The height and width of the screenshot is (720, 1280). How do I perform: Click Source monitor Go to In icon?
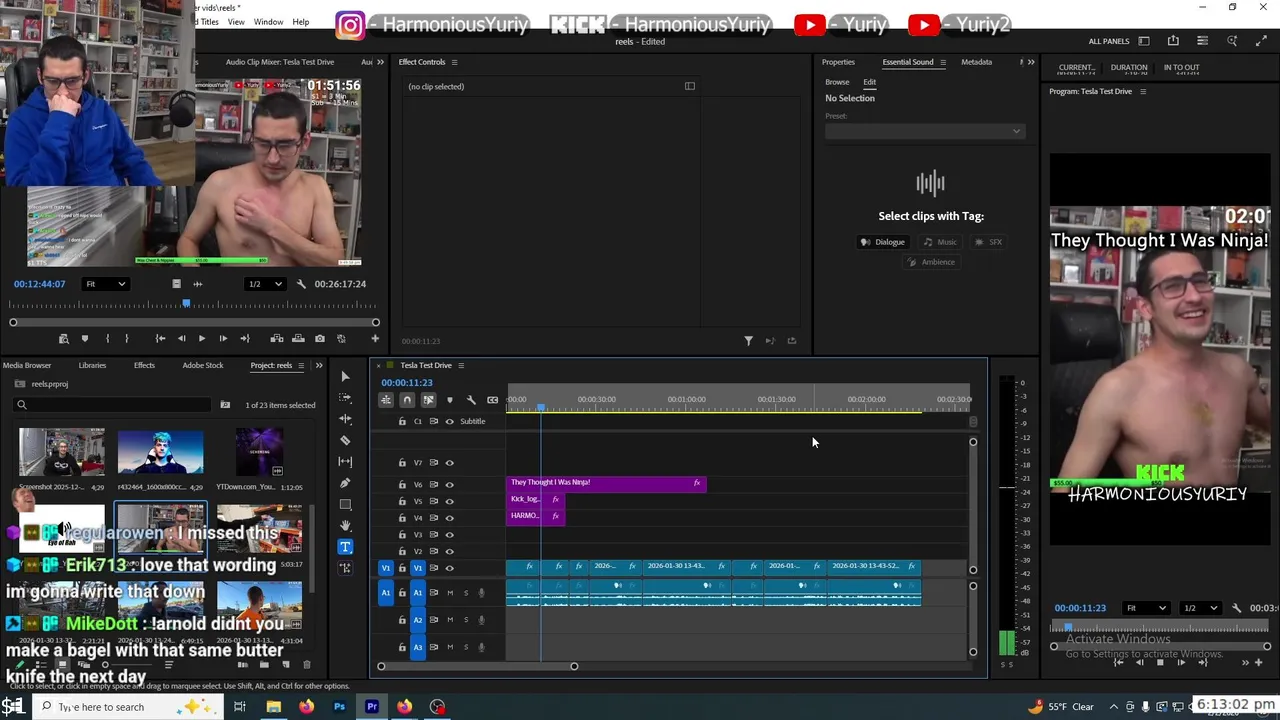coord(160,339)
